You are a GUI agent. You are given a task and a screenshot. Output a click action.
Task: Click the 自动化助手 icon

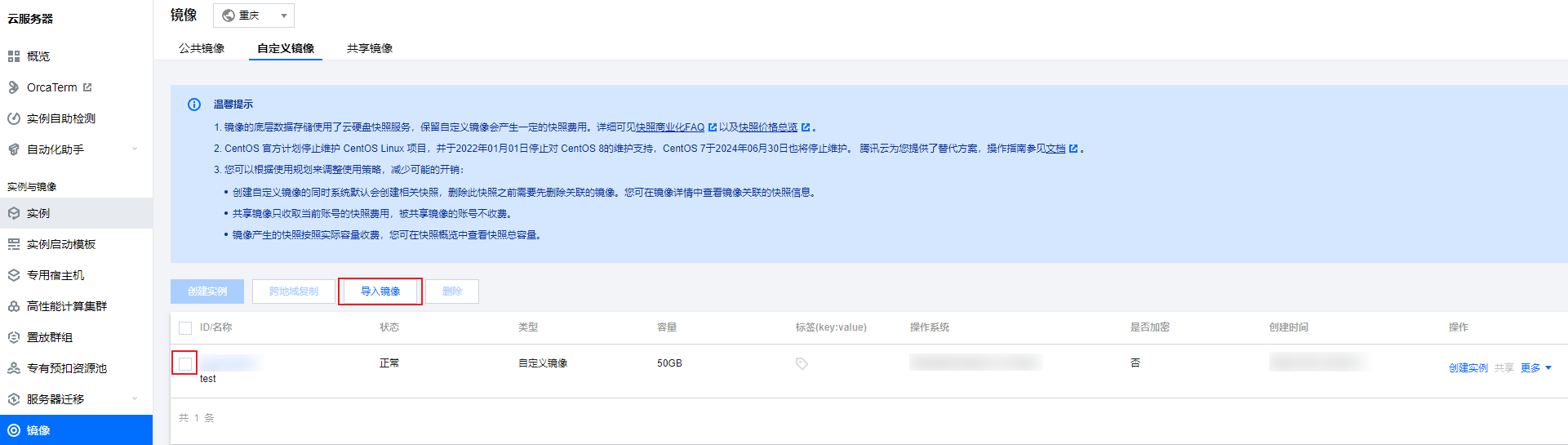pos(14,149)
